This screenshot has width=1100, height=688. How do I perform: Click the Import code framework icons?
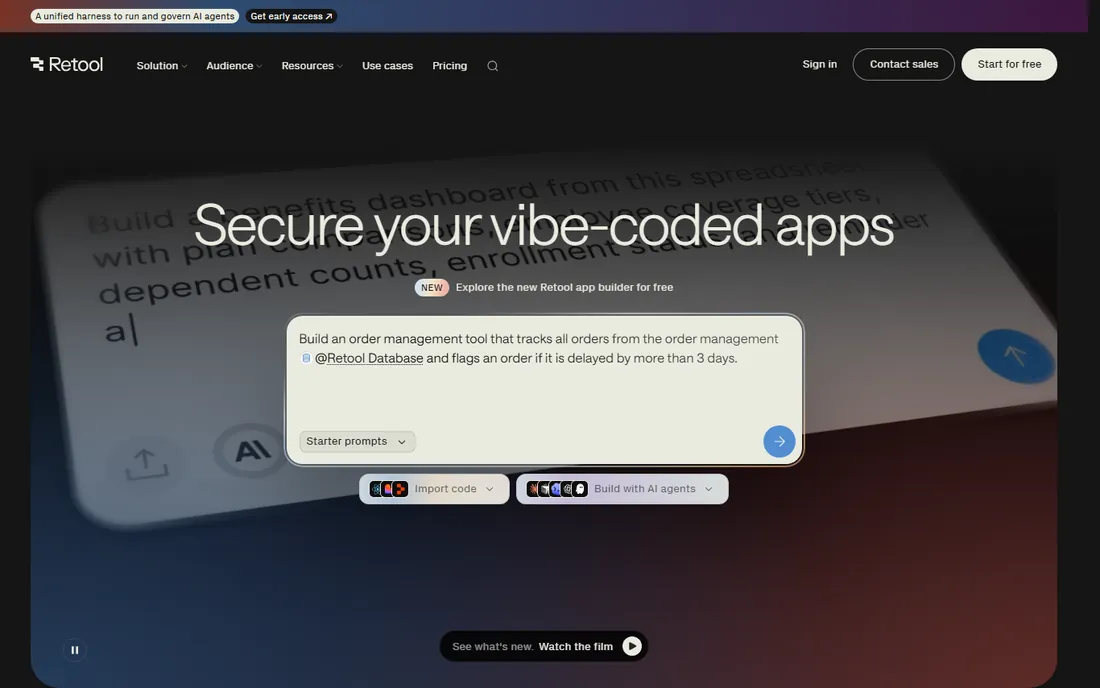click(389, 489)
